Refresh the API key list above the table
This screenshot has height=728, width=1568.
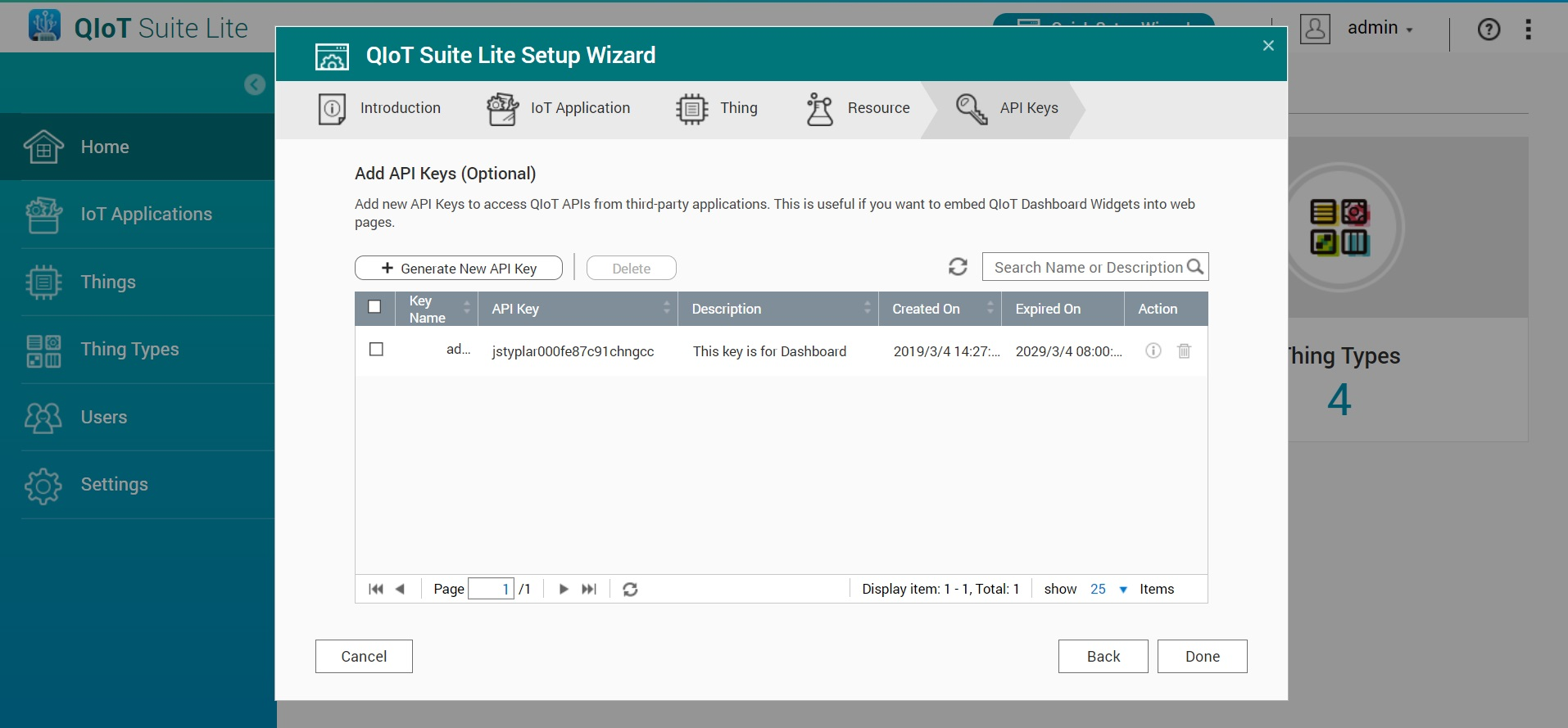958,267
